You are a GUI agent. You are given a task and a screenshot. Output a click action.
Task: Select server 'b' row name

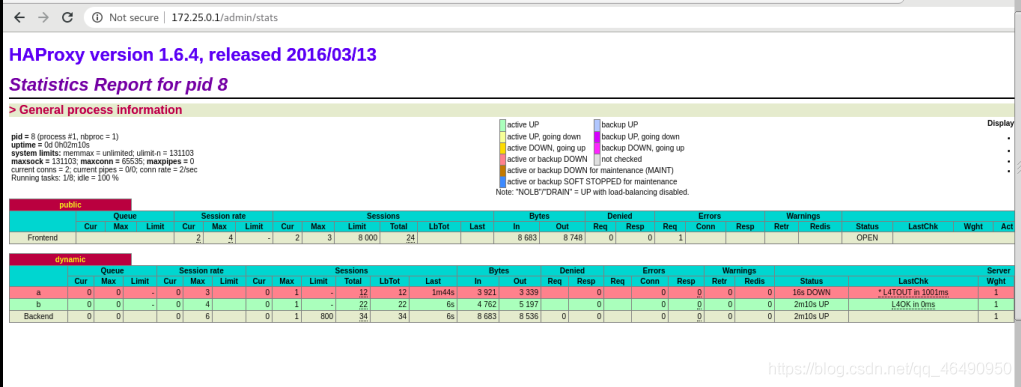coord(38,304)
